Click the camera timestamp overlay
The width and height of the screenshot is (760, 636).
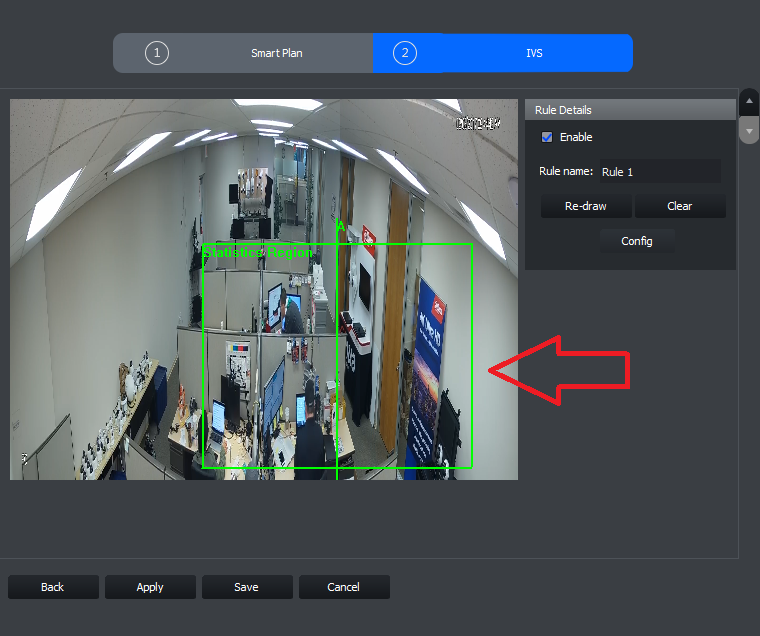pyautogui.click(x=478, y=124)
